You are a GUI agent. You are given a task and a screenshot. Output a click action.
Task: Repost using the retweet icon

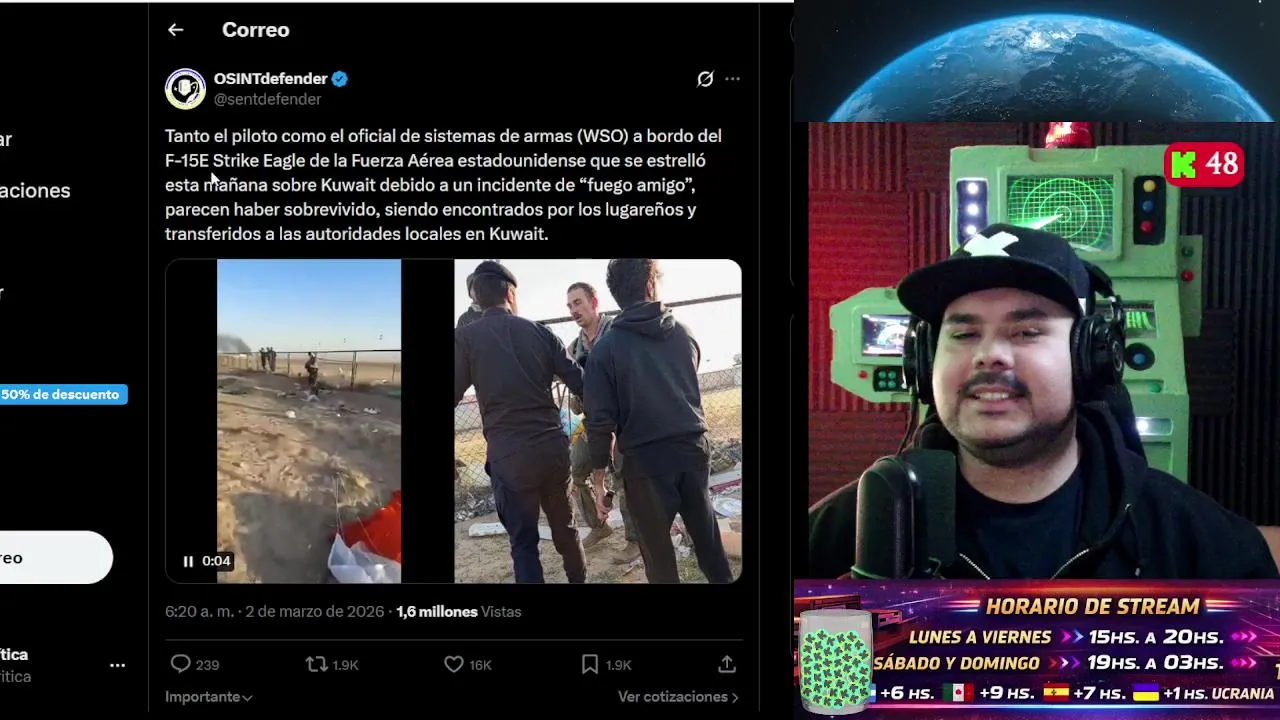(316, 664)
